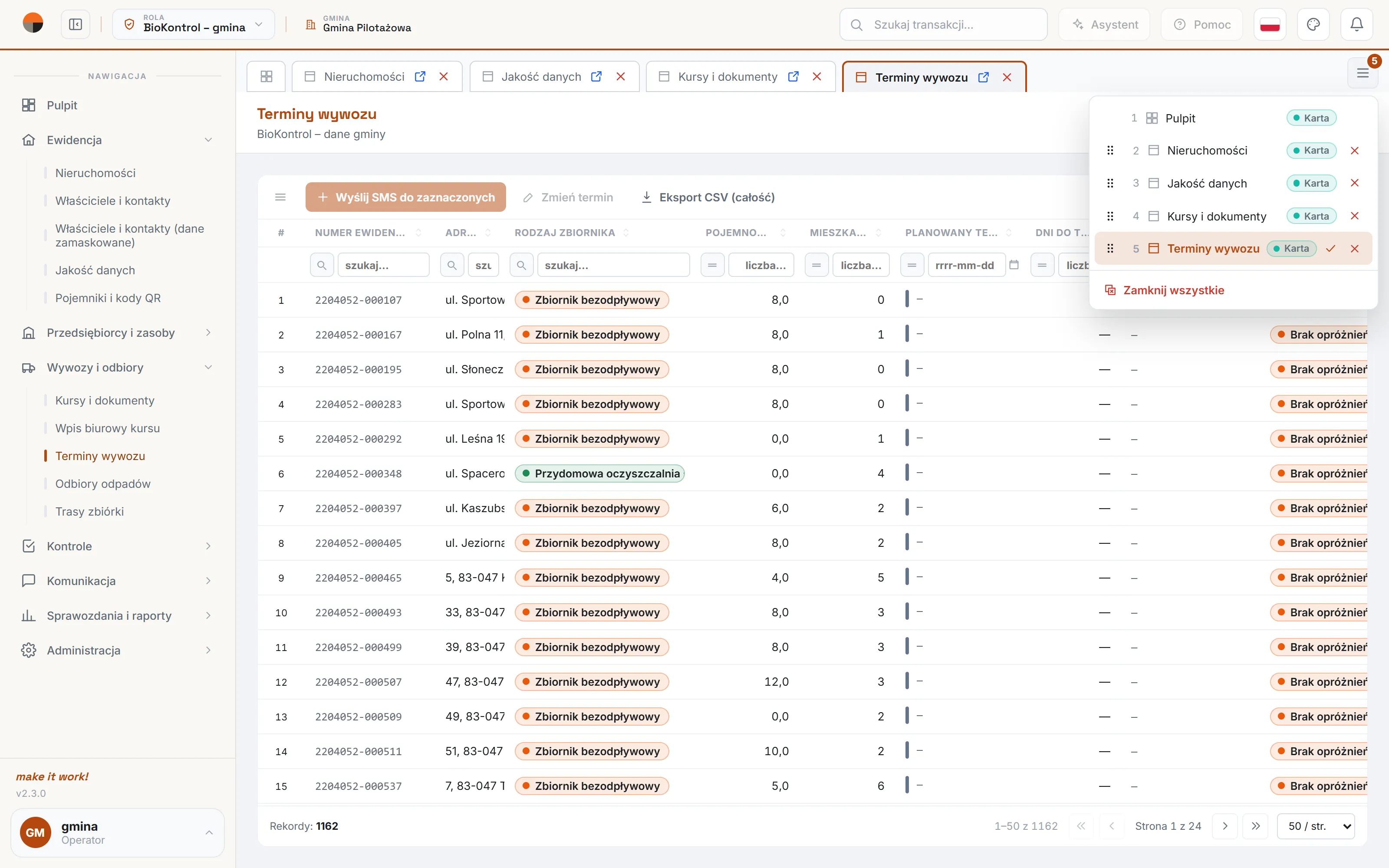This screenshot has width=1389, height=868.
Task: Expand the gmina Operator user menu
Action: coord(117,832)
